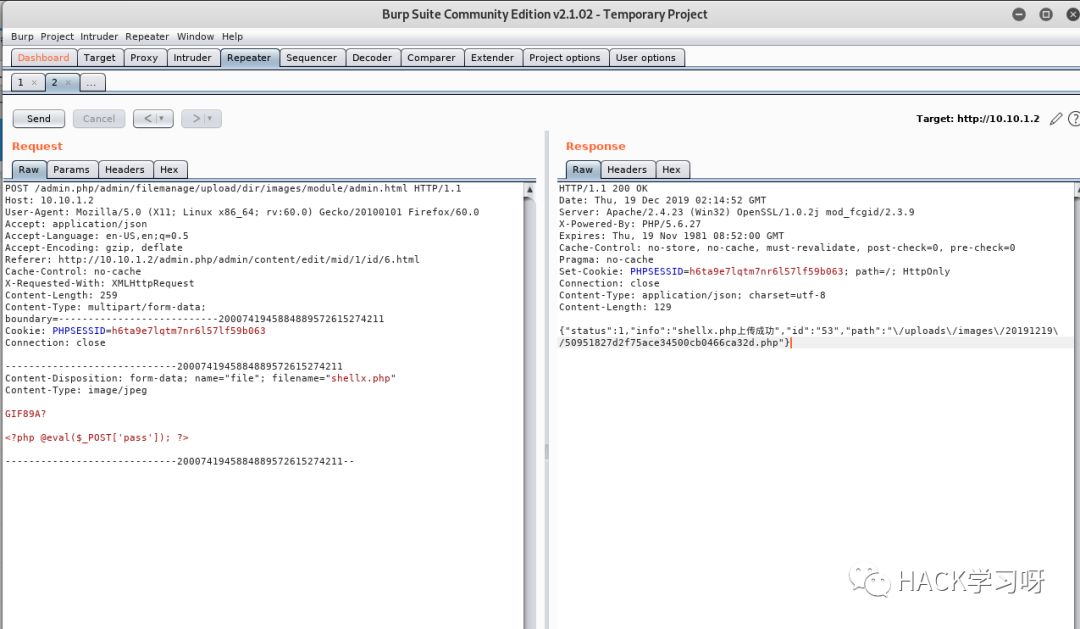
Task: Open forward history dropdown arrow
Action: 211,118
